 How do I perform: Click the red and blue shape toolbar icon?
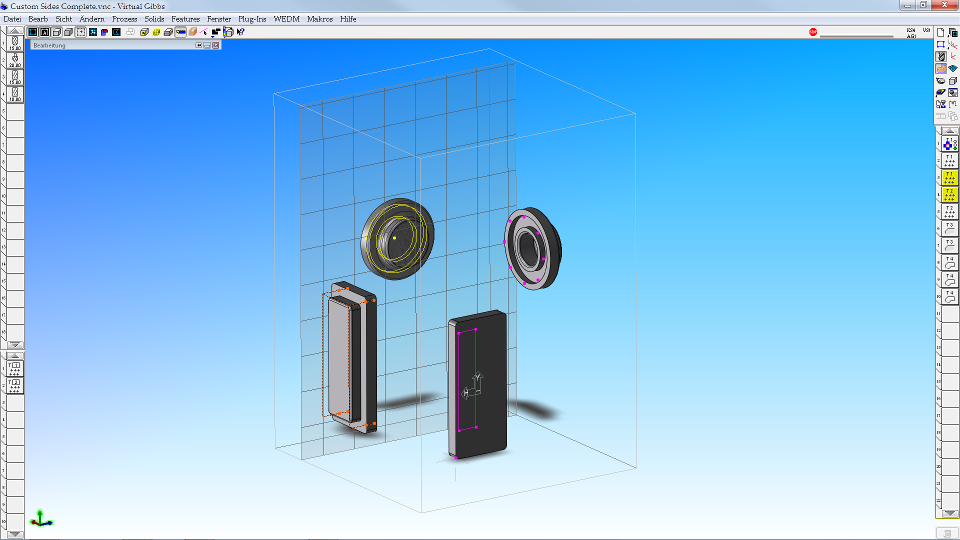click(x=105, y=32)
